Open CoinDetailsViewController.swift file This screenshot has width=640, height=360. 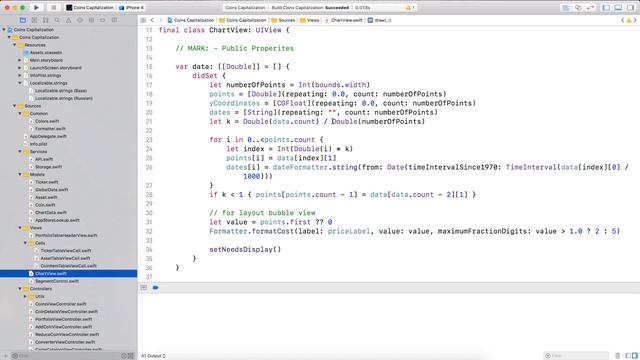coord(67,311)
